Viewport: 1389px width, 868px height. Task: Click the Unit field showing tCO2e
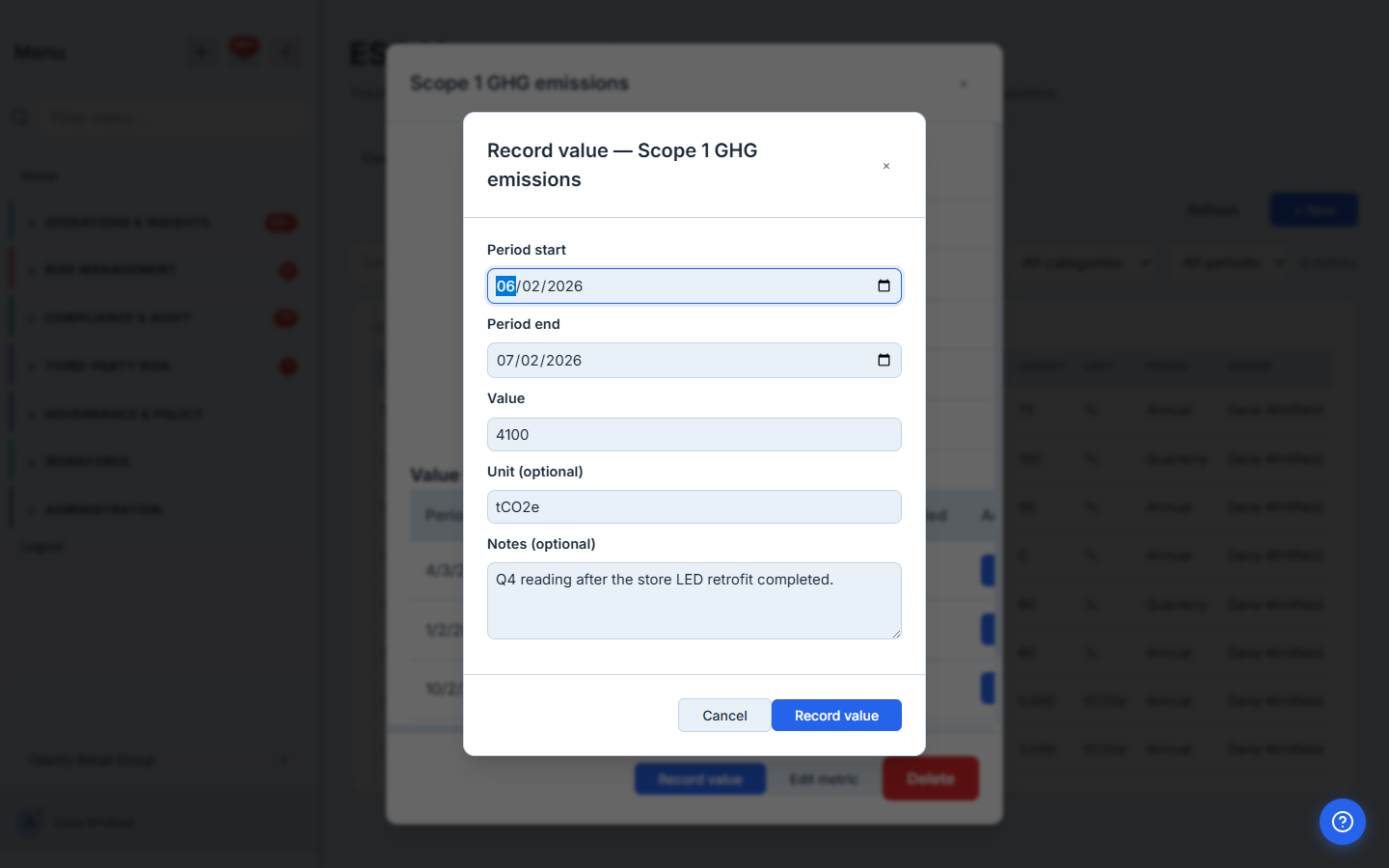(694, 507)
